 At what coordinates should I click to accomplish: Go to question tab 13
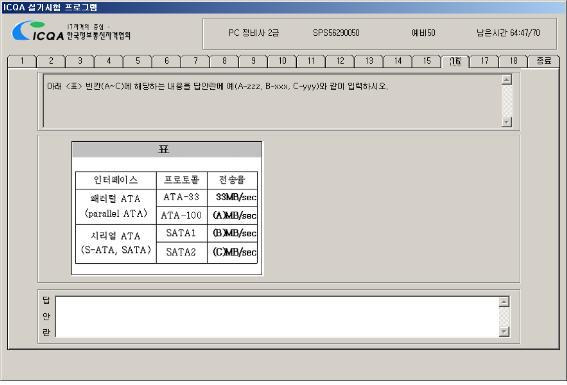coord(369,61)
